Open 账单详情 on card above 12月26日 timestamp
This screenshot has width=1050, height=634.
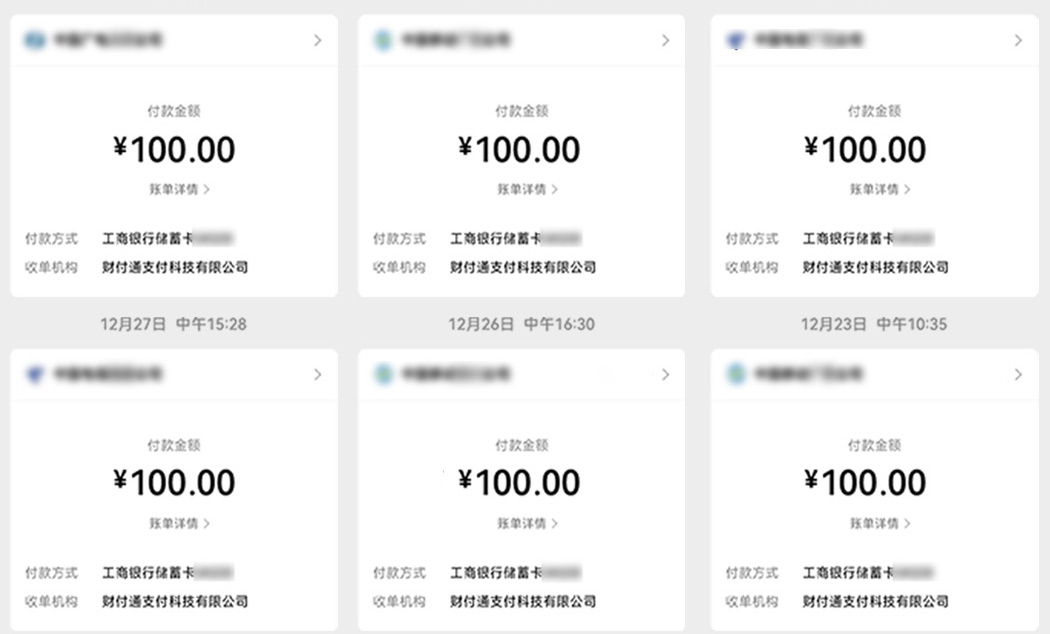coord(527,189)
